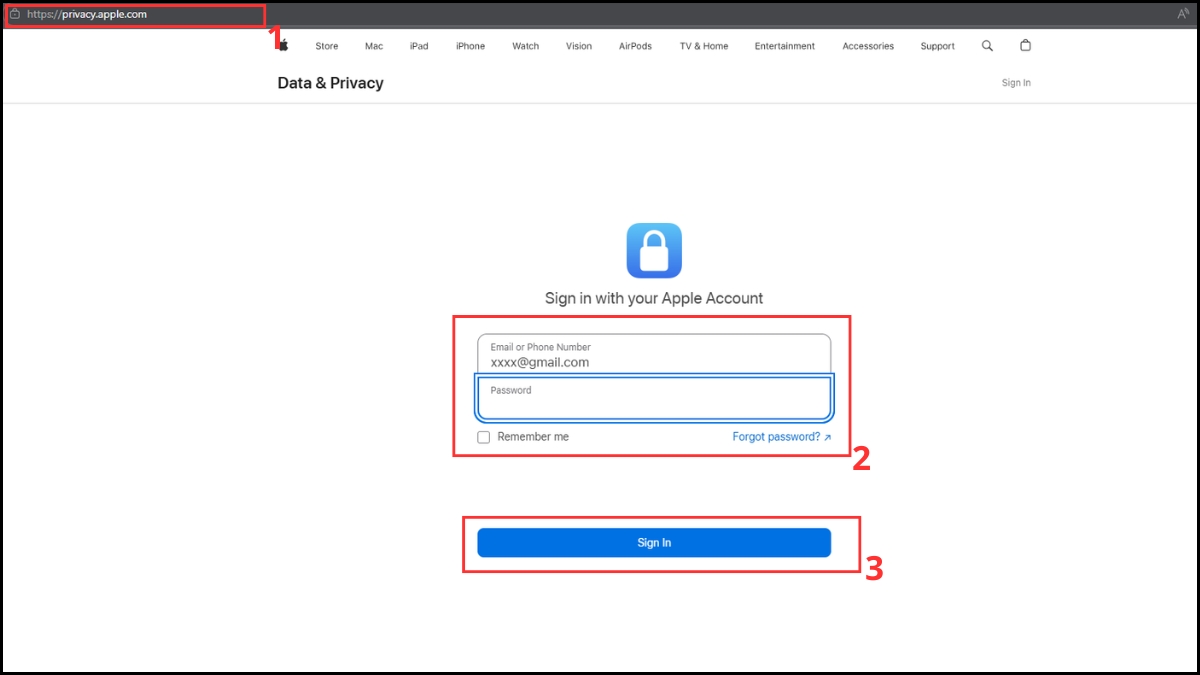
Task: Open the iPhone menu
Action: [x=470, y=46]
